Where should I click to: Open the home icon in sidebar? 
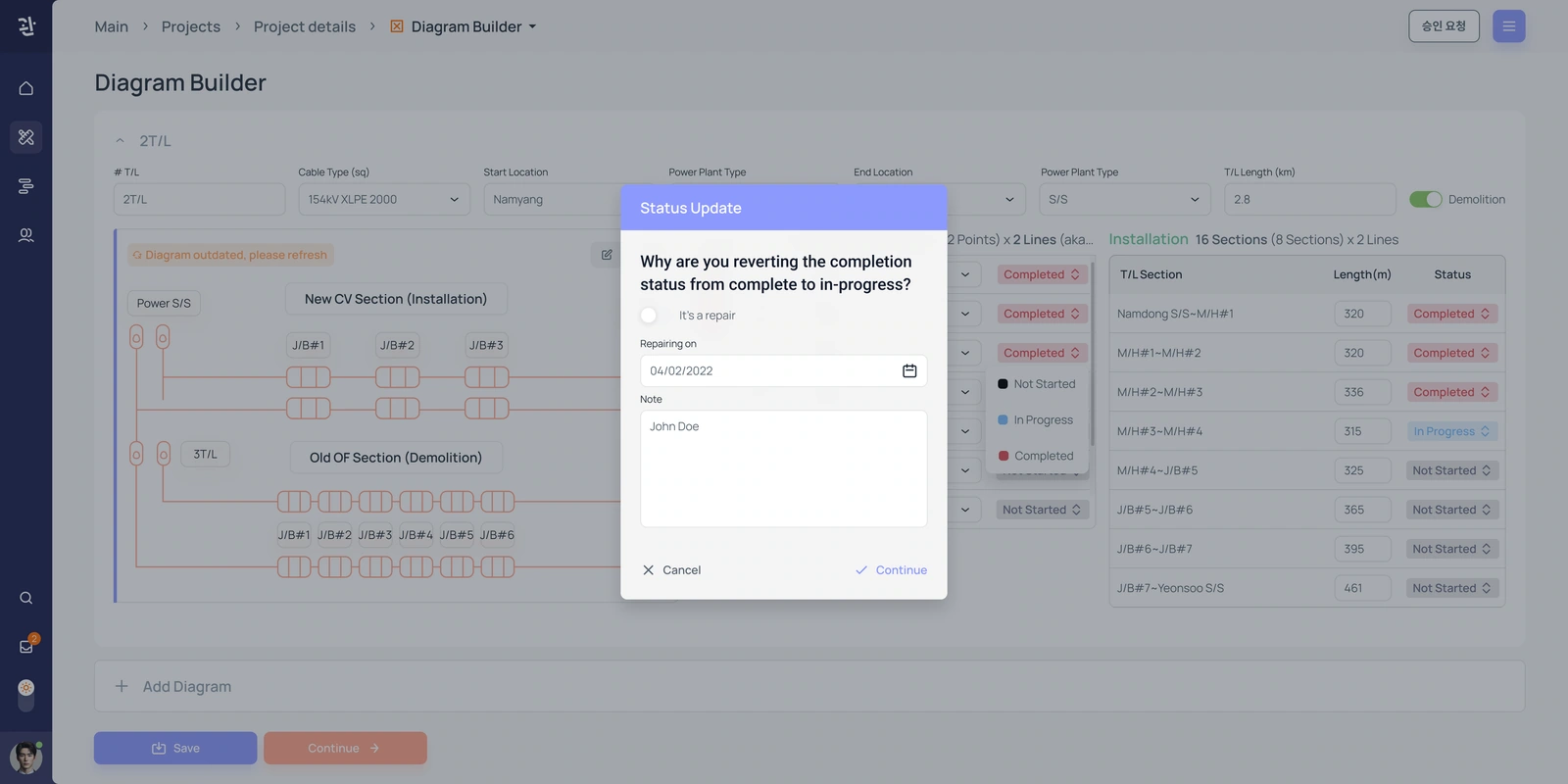click(26, 88)
